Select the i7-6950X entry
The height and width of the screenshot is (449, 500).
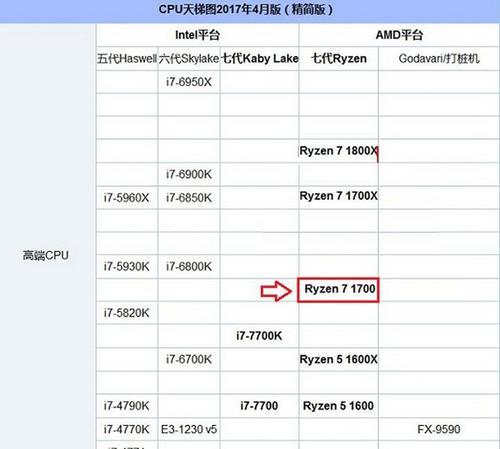[189, 82]
